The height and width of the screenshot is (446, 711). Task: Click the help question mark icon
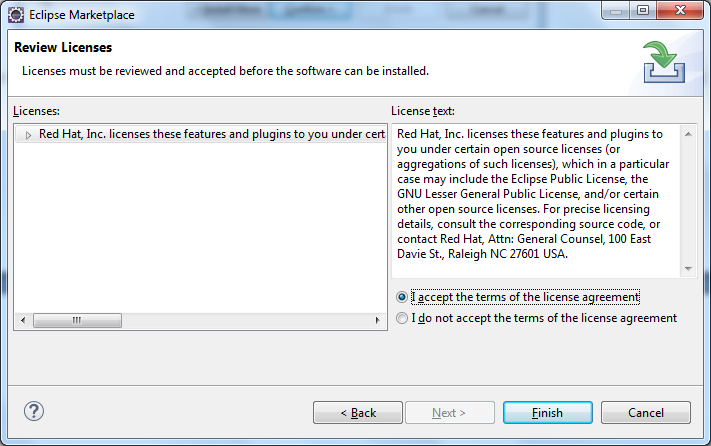34,411
